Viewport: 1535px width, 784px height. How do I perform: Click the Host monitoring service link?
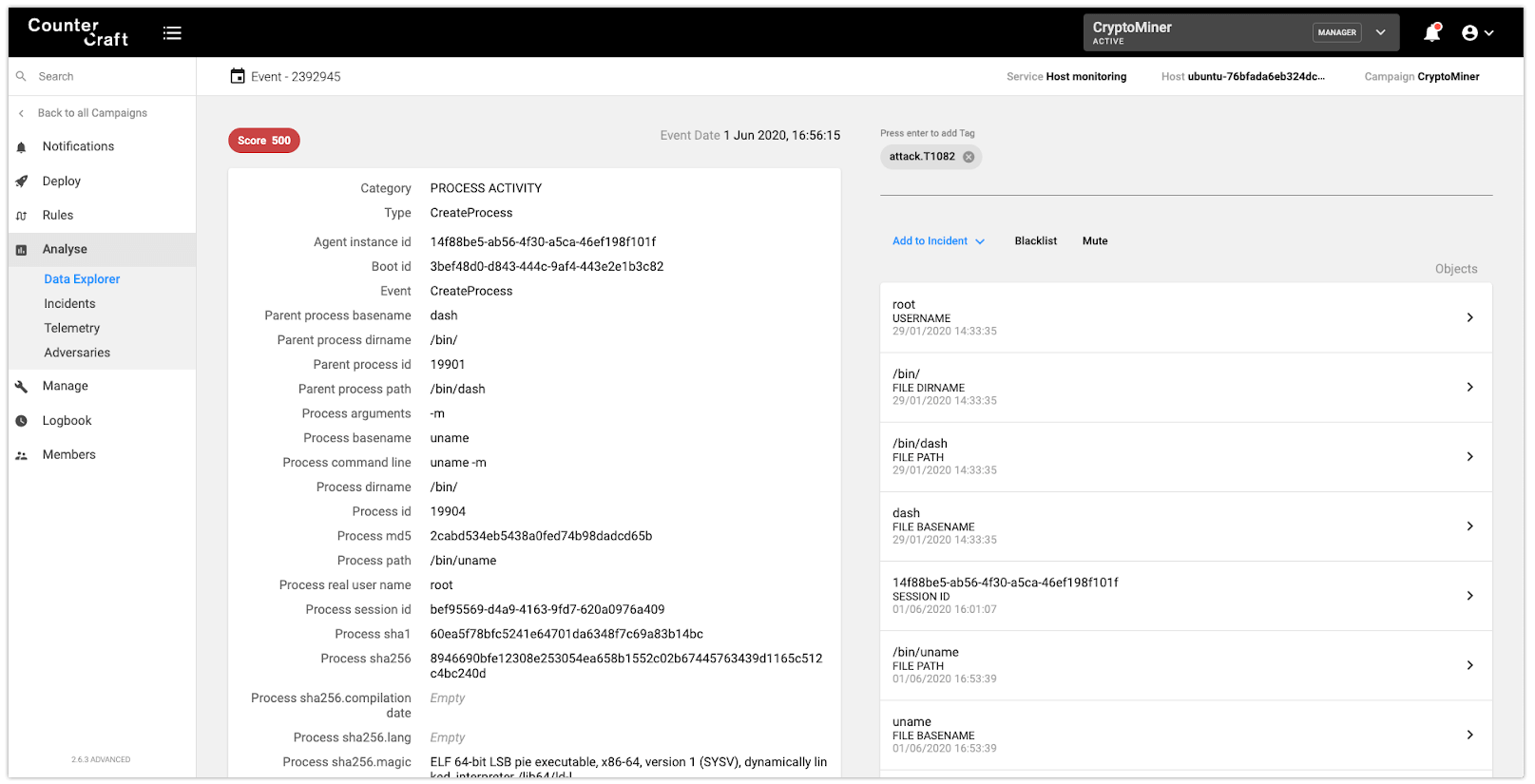(x=1085, y=77)
